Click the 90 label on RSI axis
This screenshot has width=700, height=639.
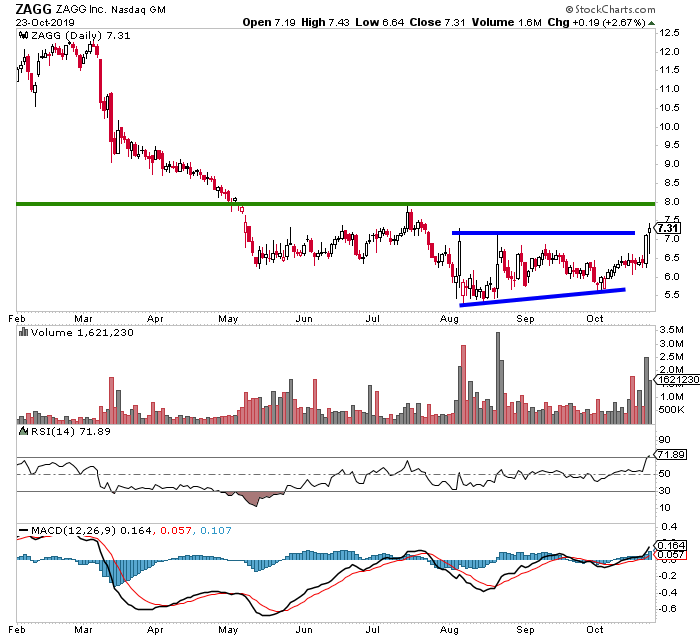coord(665,440)
